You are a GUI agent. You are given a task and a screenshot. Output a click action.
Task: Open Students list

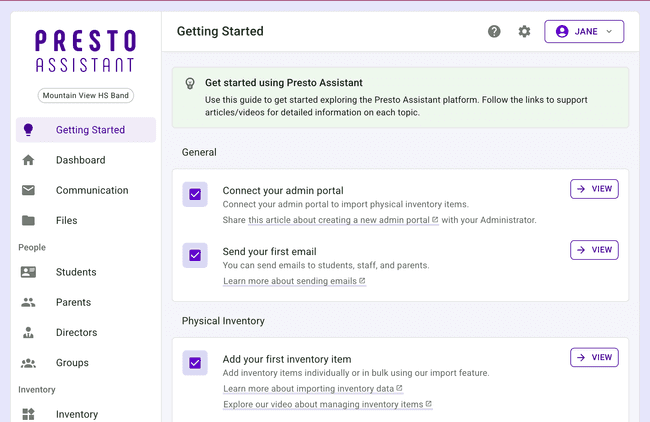click(x=86, y=272)
